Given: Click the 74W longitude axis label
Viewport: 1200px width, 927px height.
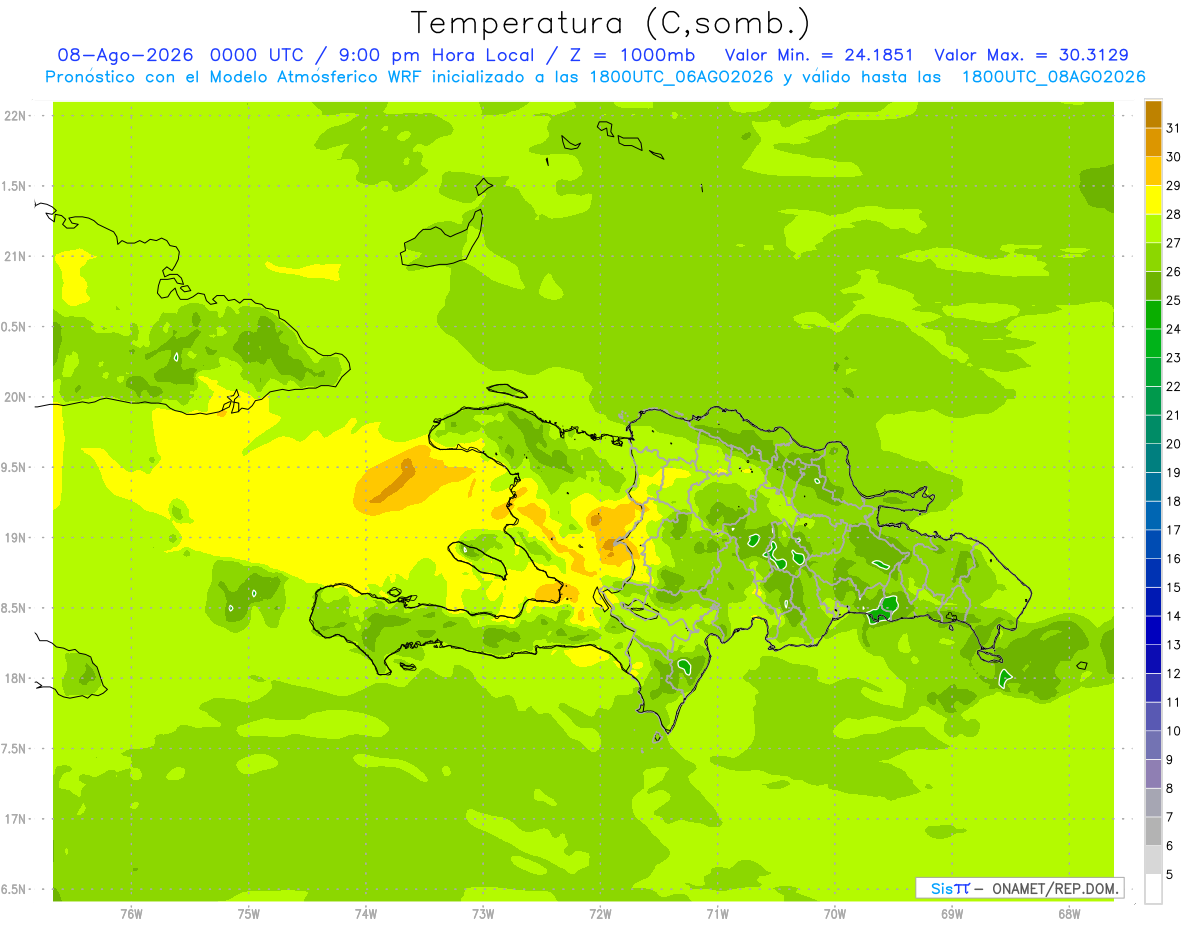Looking at the screenshot, I should click(366, 914).
